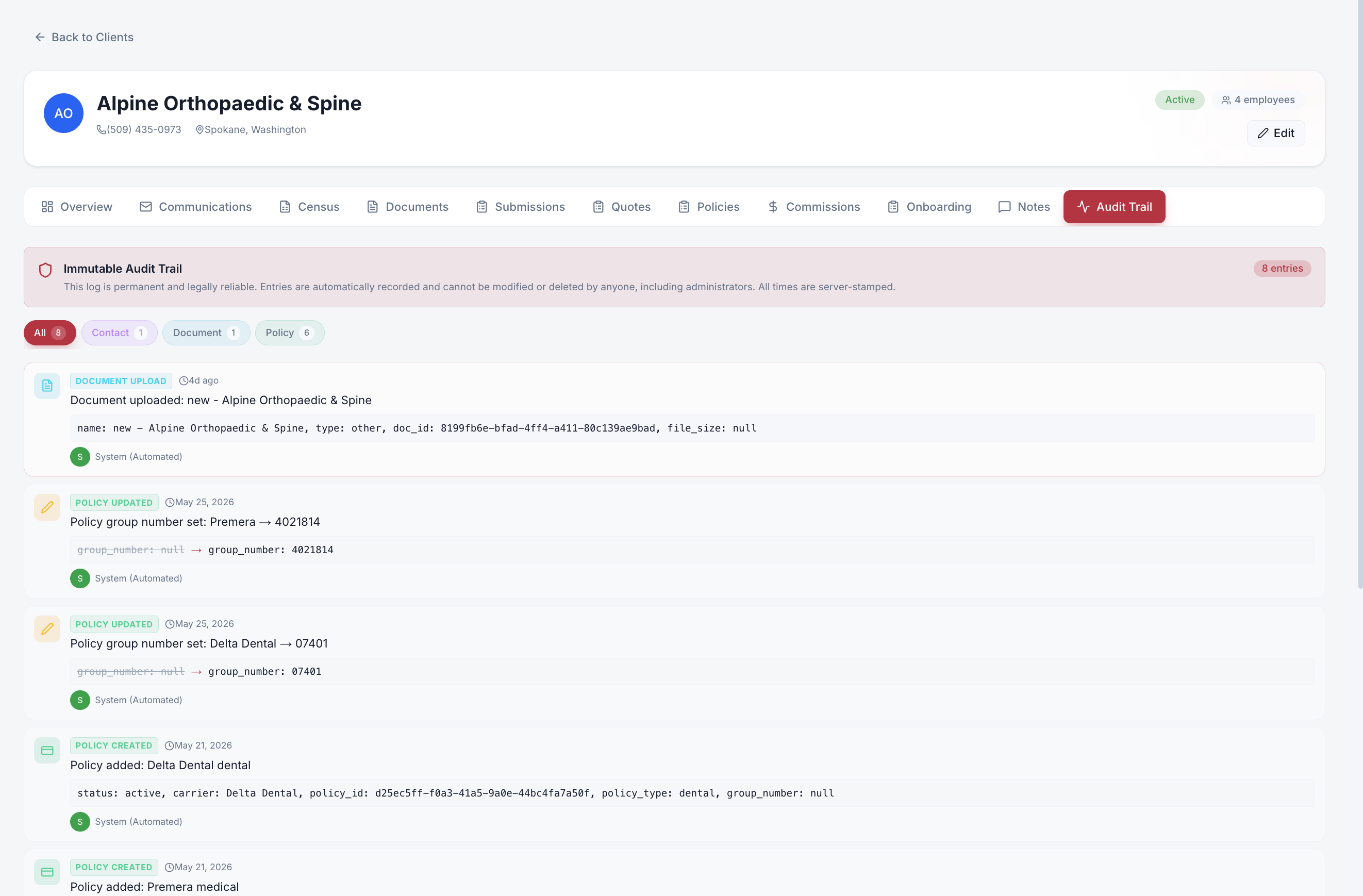Click the System avatar under Delta Dental created entry
Screen dimensions: 1363x896
click(80, 822)
